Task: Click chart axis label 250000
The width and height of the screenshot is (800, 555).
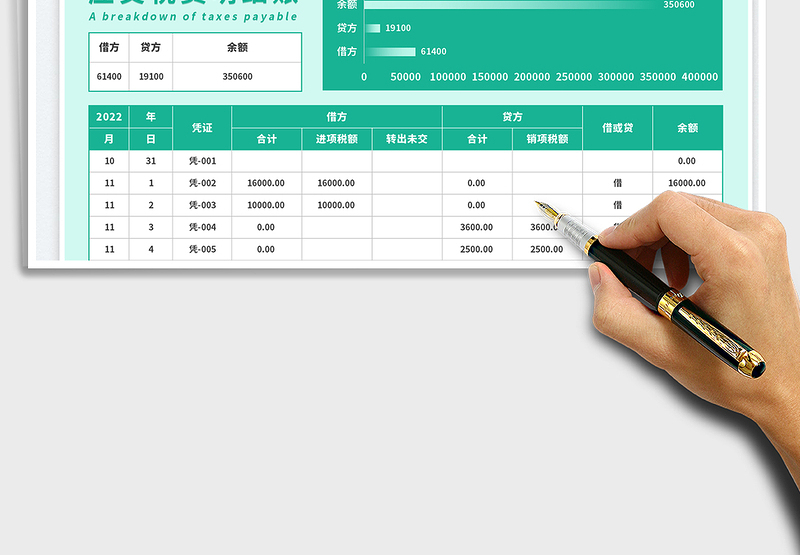Action: pos(574,77)
